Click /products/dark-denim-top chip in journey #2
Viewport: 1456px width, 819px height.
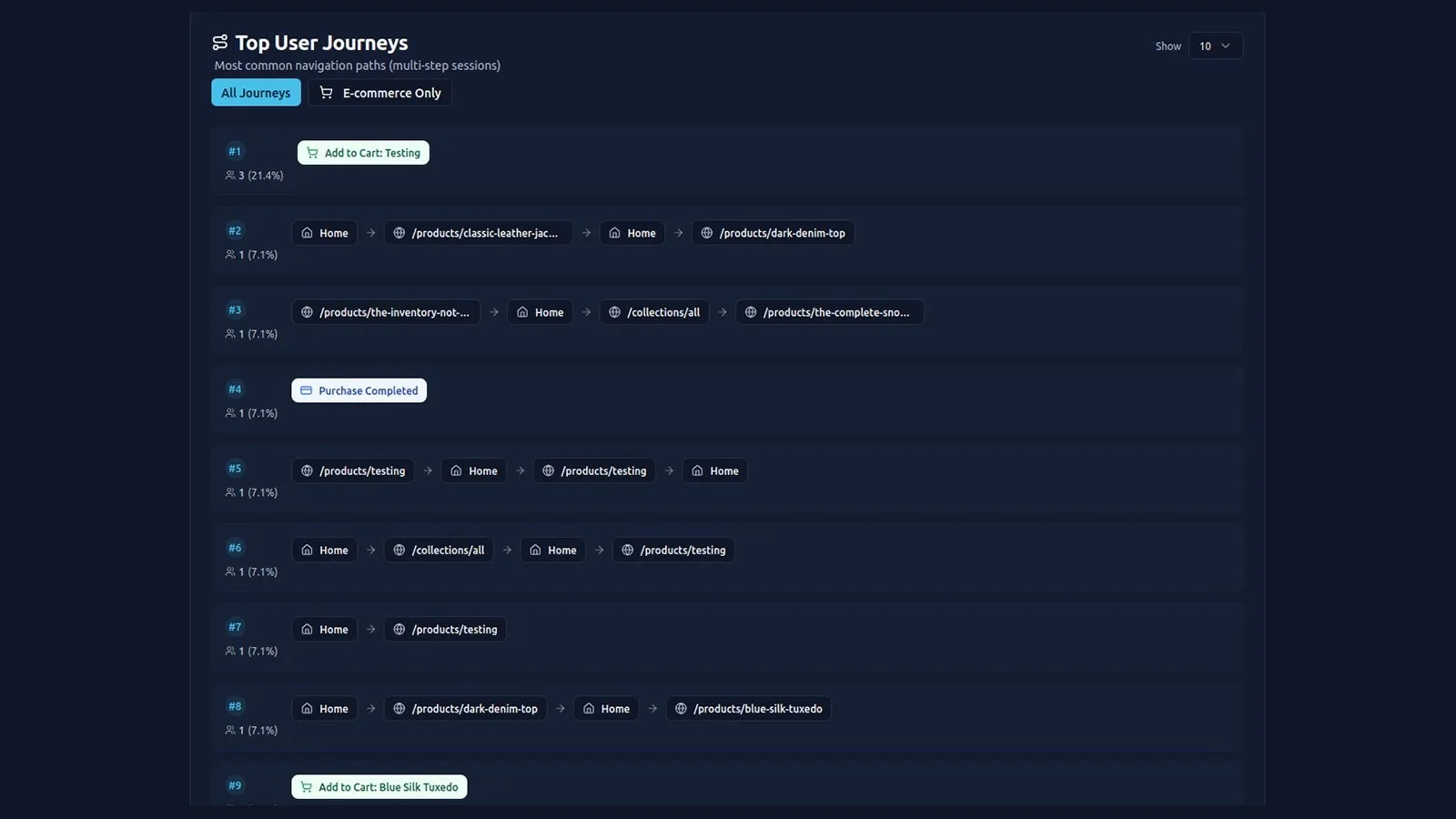click(773, 233)
